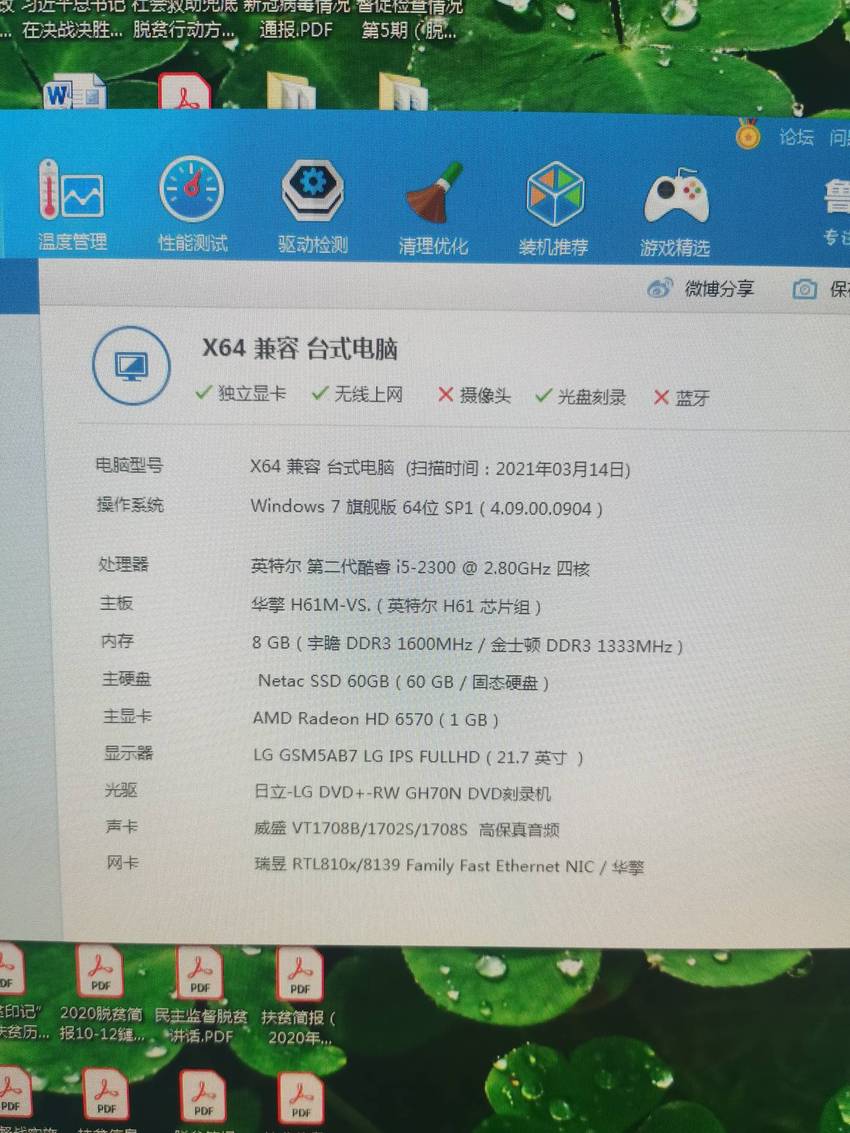This screenshot has width=850, height=1133.
Task: Click the 电脑型号 row label
Action: pos(129,465)
